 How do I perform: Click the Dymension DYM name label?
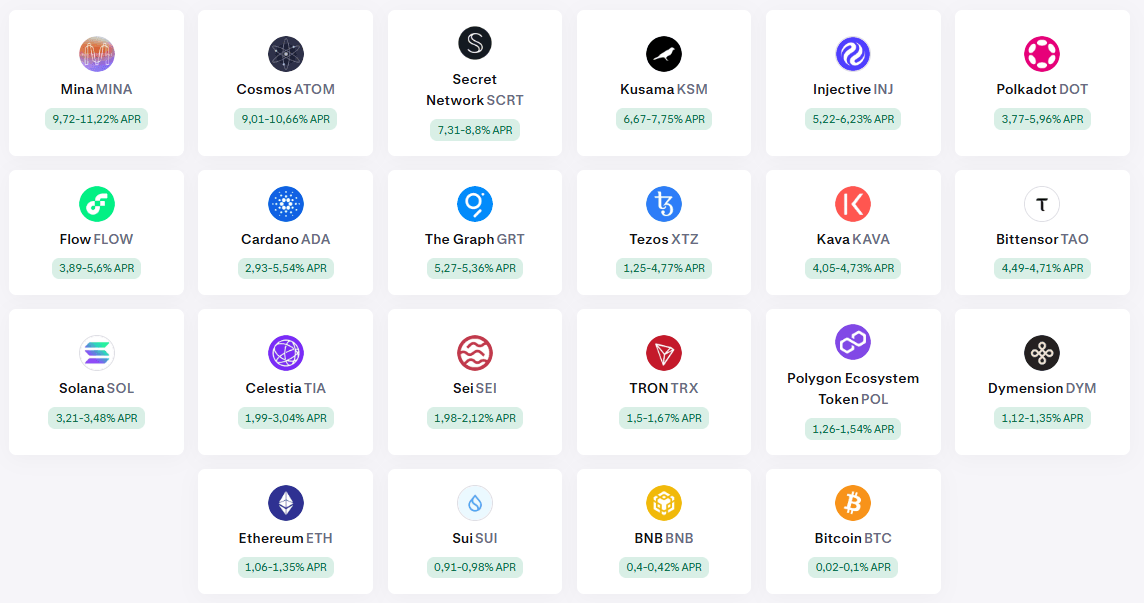click(1042, 388)
